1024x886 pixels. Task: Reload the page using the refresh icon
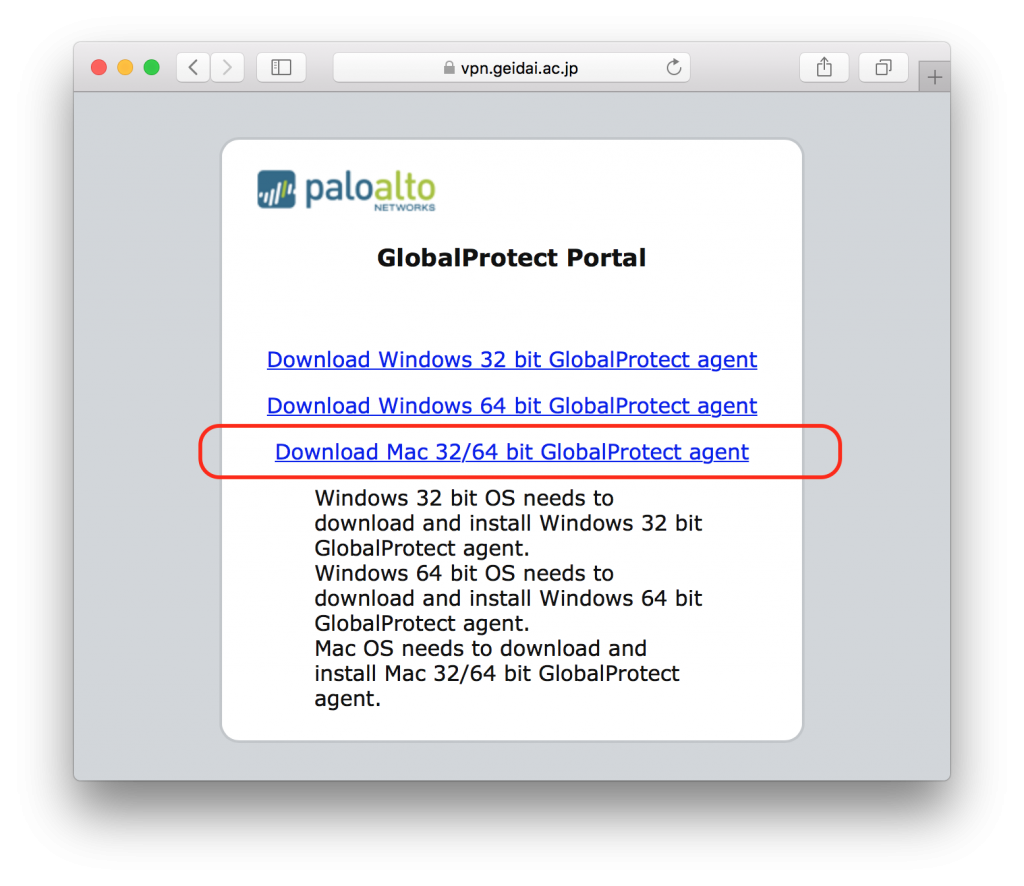coord(673,67)
